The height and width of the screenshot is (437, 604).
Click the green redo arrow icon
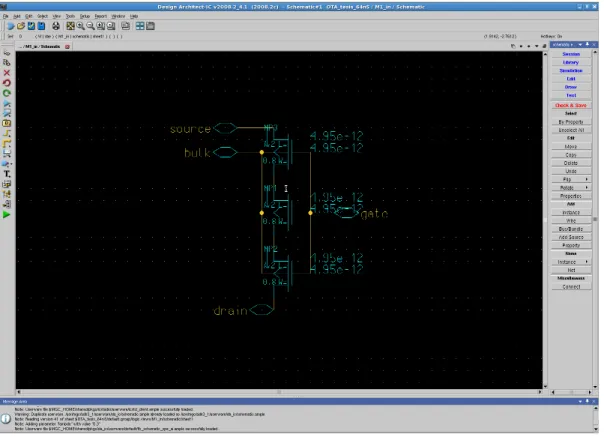coord(7,93)
